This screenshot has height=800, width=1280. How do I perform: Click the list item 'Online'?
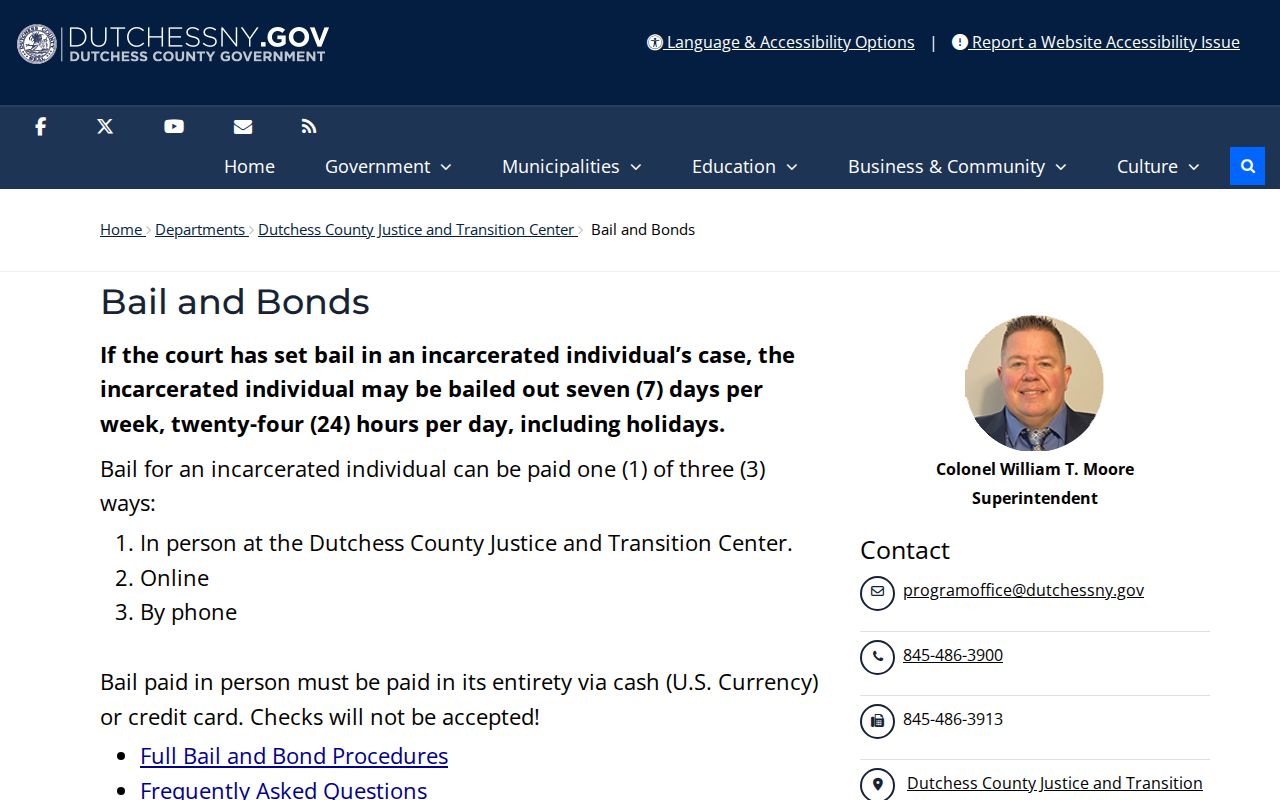[174, 578]
